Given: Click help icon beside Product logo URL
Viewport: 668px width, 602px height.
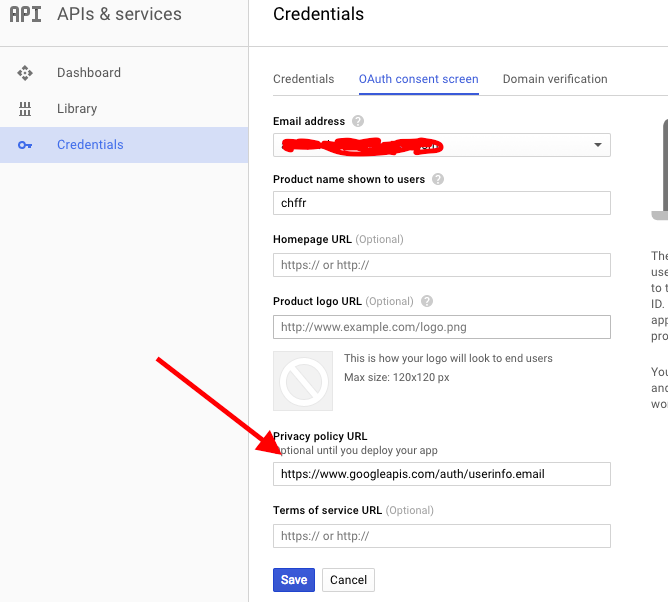Looking at the screenshot, I should (427, 301).
